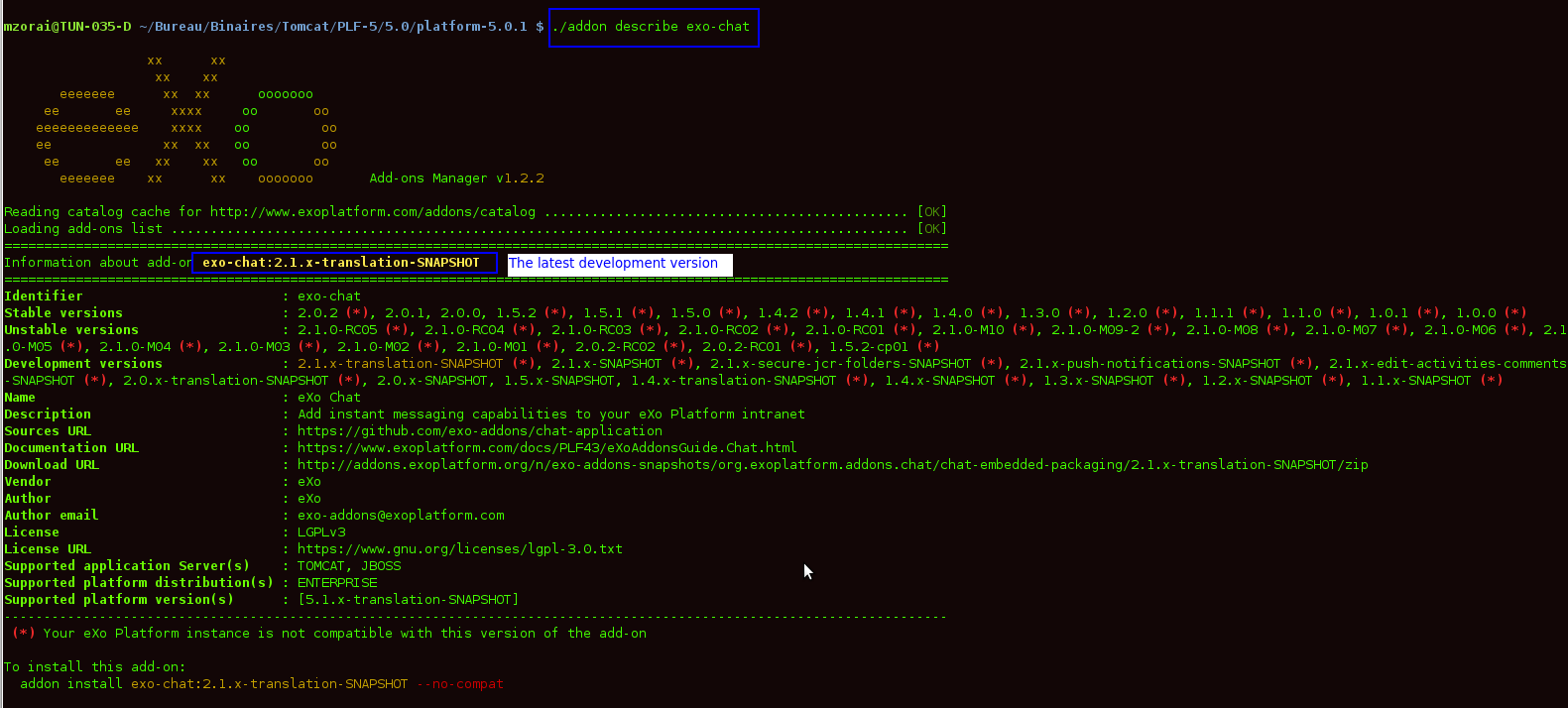Click stable version '2.0.1'
The image size is (1568, 708).
point(405,313)
